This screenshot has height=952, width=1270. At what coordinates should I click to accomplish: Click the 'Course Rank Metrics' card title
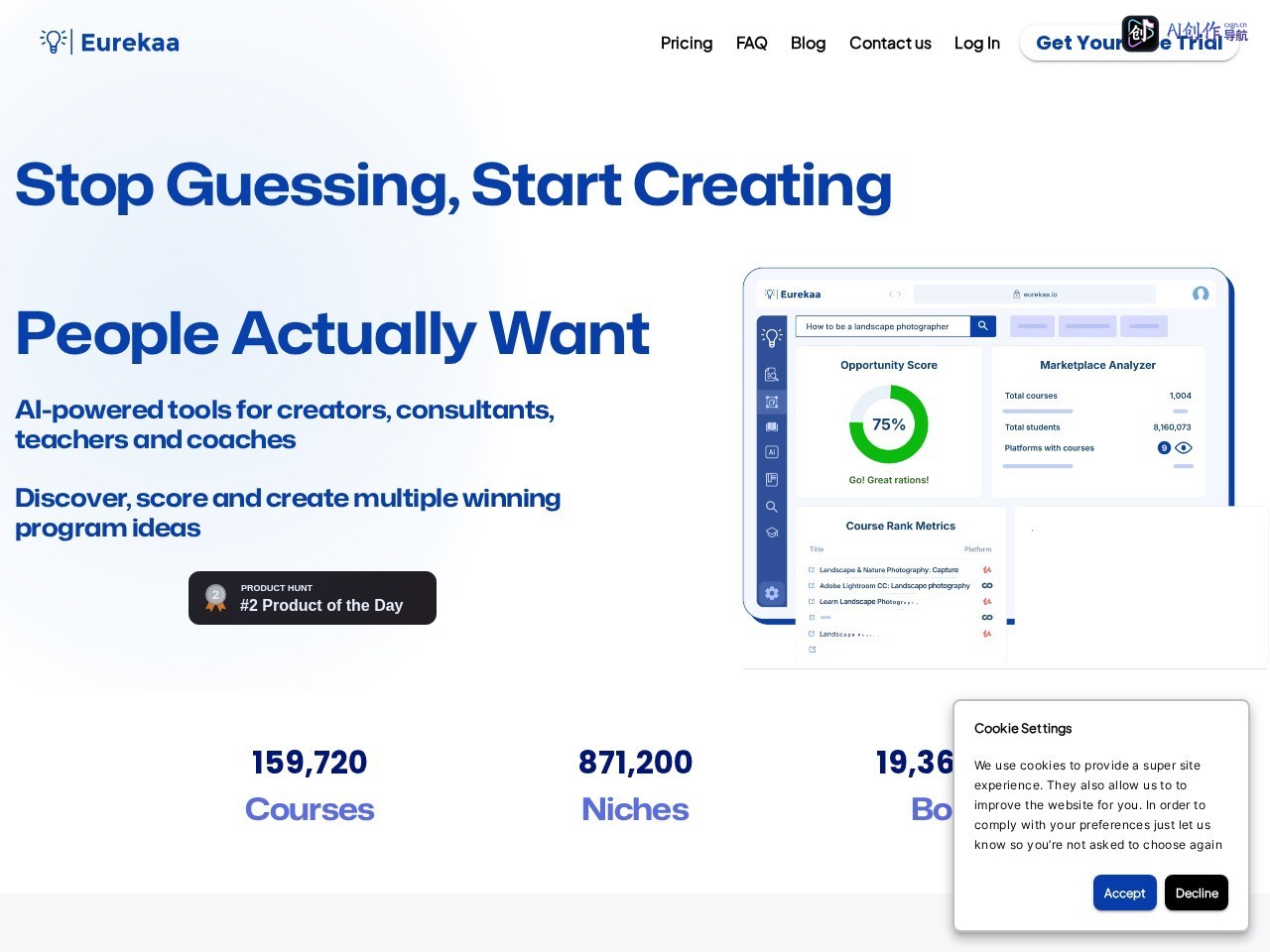tap(901, 526)
